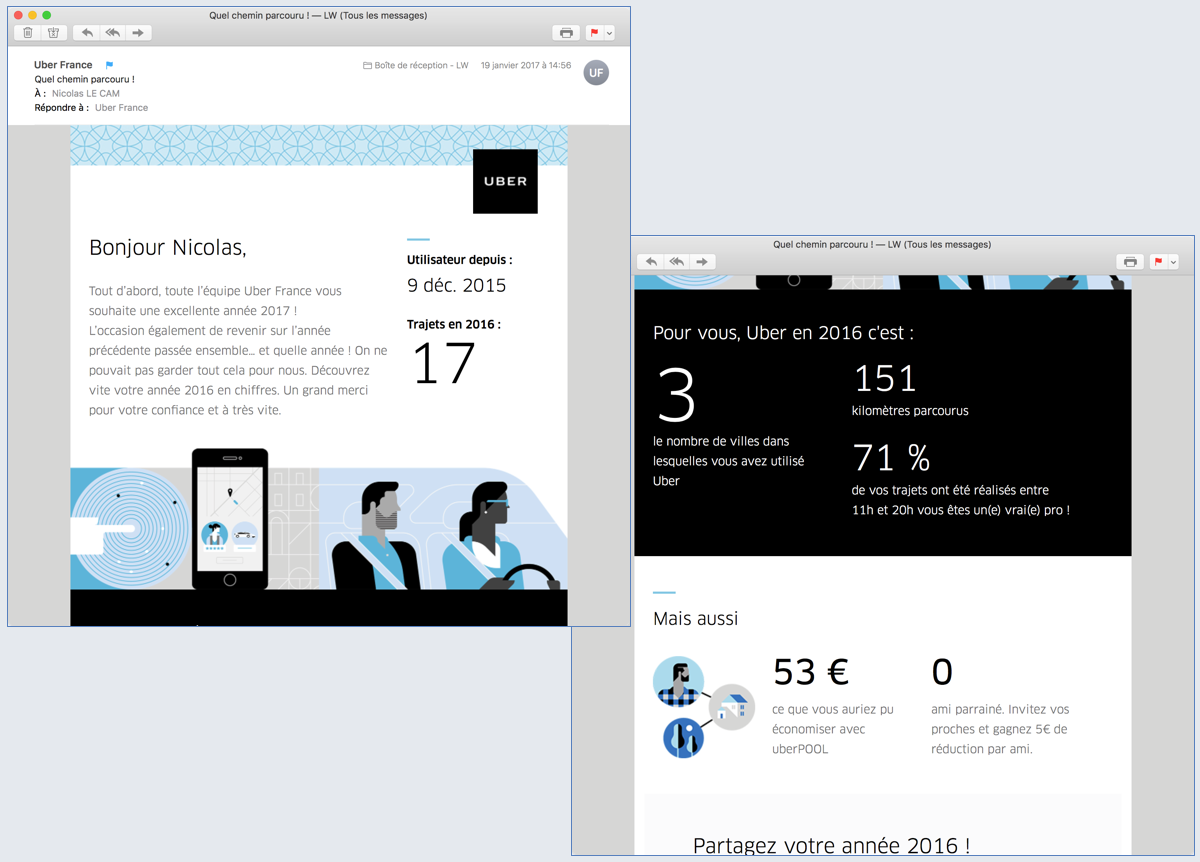Flag message red flag icon in first window
Viewport: 1200px width, 862px height.
tap(594, 33)
